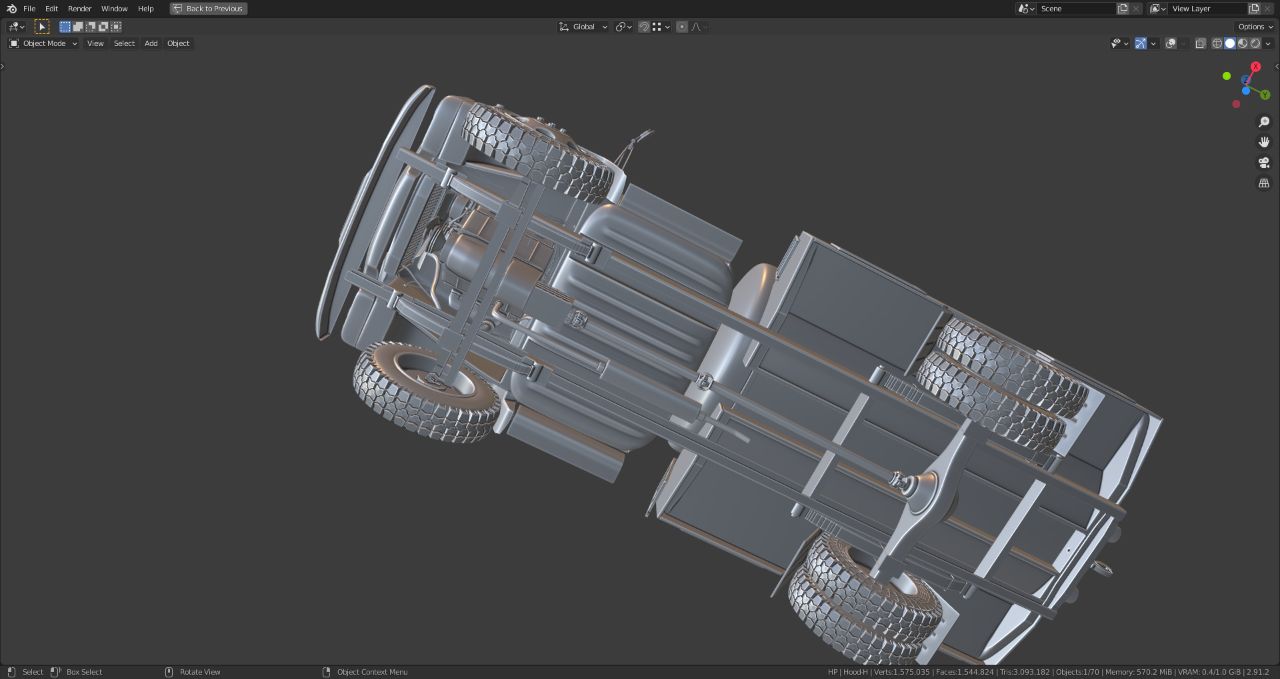Image resolution: width=1280 pixels, height=679 pixels.
Task: Open the Options dropdown
Action: [x=1255, y=27]
